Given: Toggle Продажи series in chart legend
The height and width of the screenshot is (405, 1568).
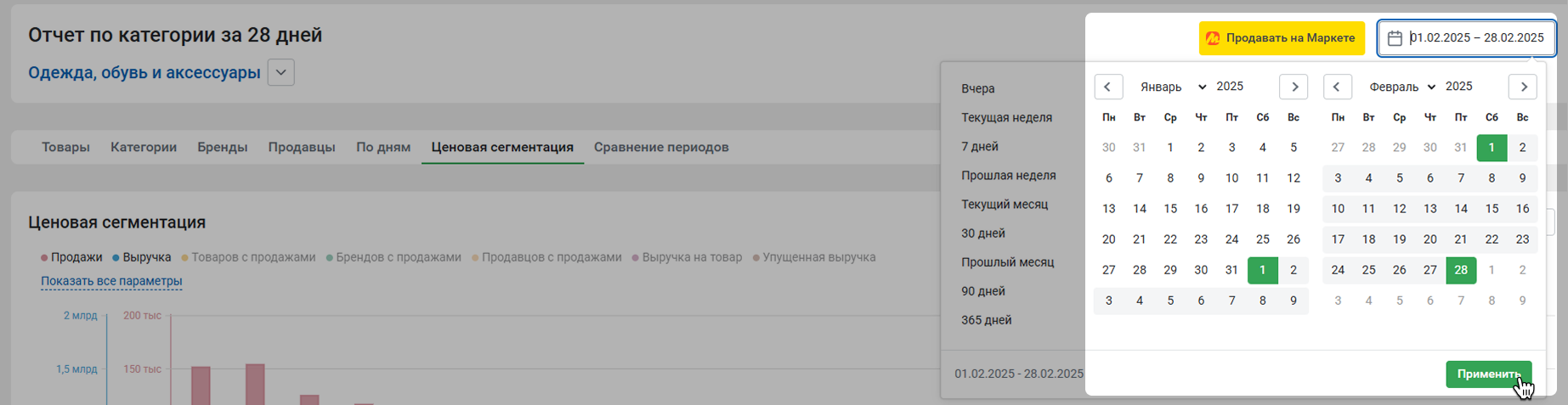Looking at the screenshot, I should (x=71, y=257).
